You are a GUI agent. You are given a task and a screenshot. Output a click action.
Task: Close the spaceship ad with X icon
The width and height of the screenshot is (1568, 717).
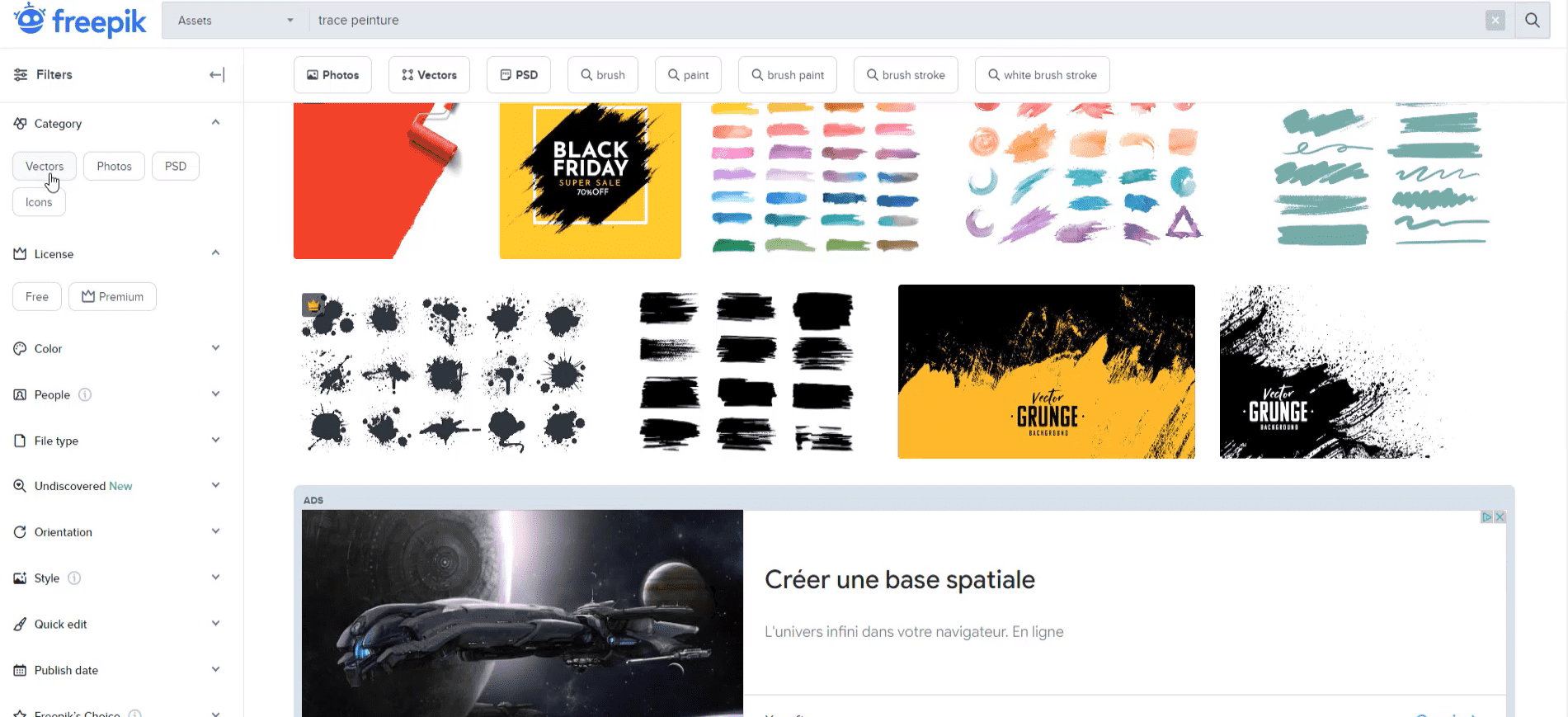pos(1500,517)
